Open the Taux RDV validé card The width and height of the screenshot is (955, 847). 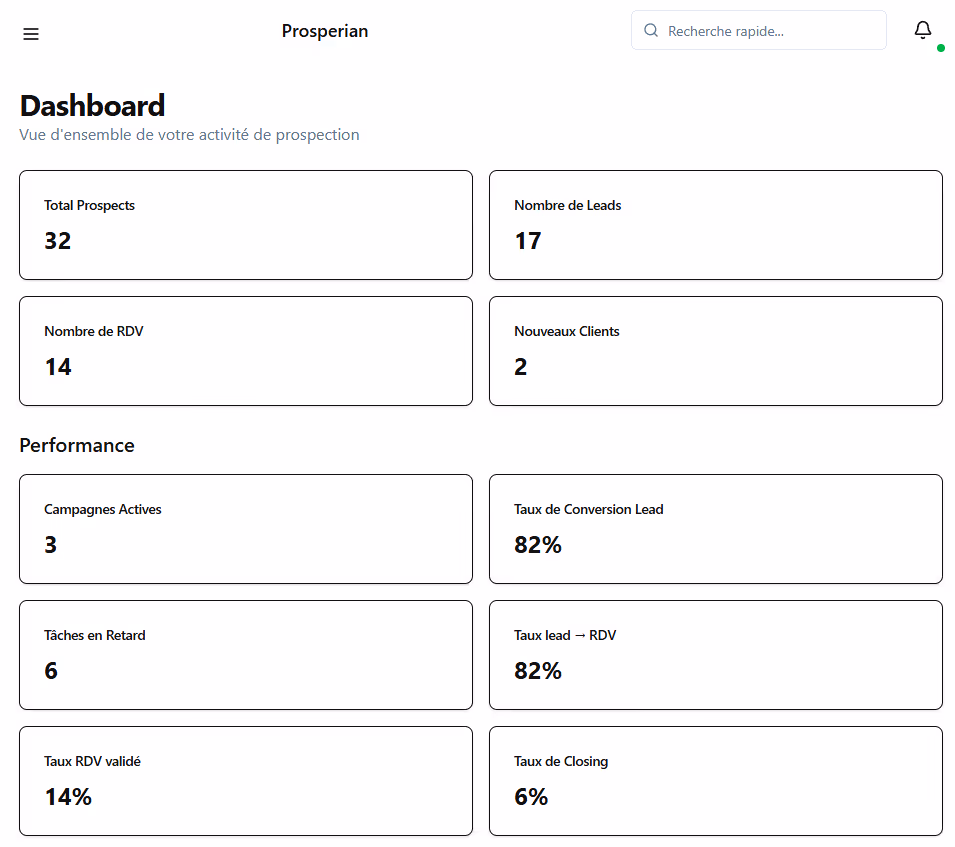point(245,780)
